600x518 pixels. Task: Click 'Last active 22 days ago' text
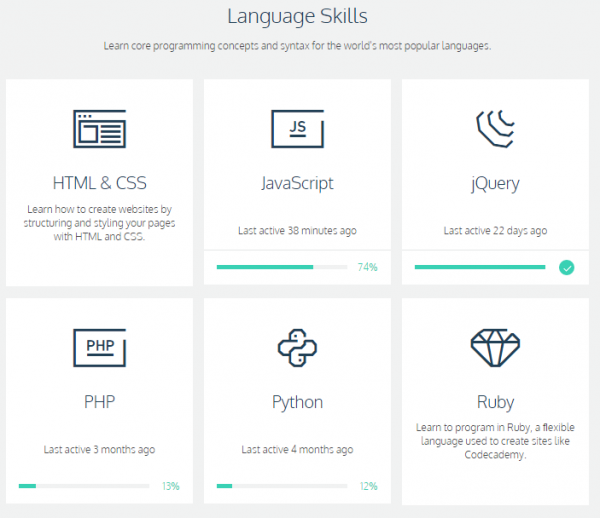pyautogui.click(x=495, y=231)
